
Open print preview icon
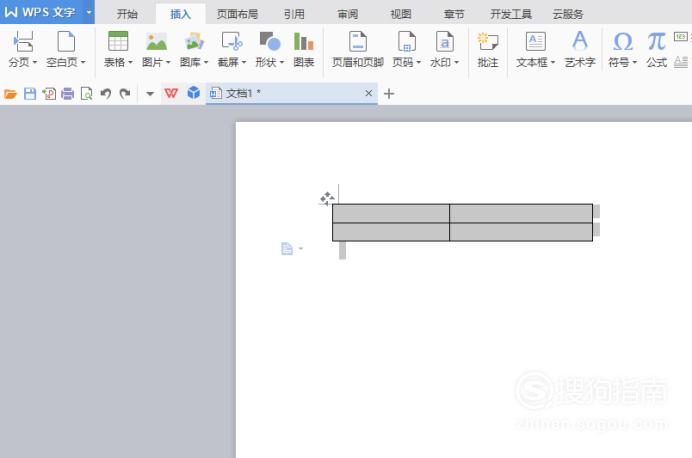point(86,94)
